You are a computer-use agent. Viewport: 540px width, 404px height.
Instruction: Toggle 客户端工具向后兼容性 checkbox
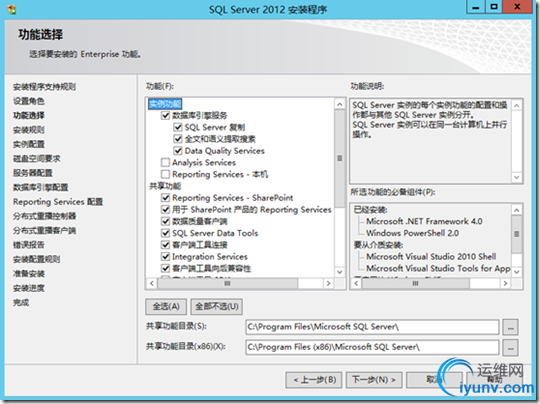click(166, 268)
